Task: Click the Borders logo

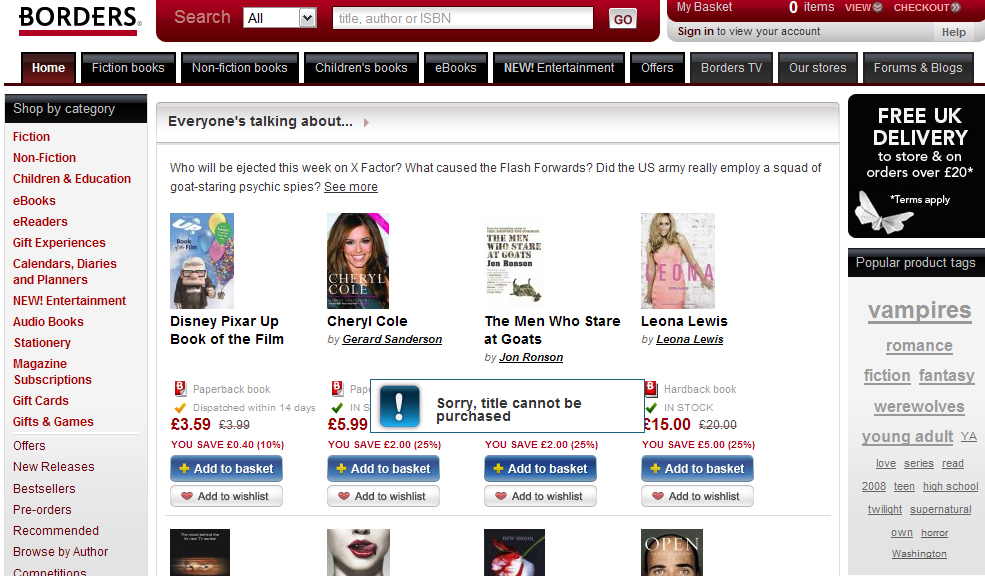Action: click(79, 19)
